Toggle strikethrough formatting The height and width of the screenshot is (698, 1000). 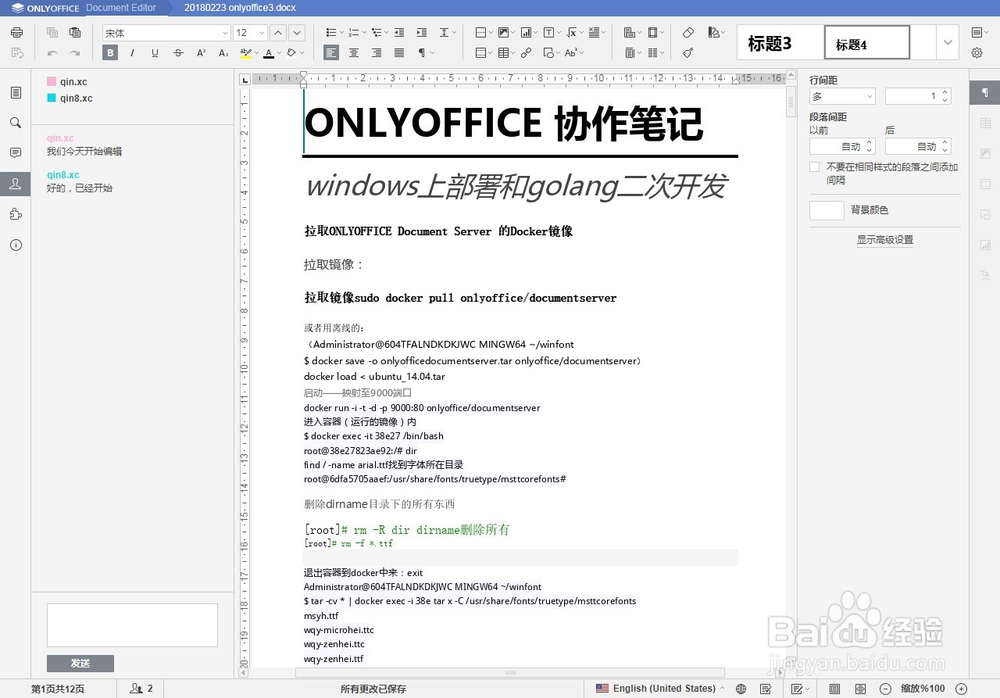click(178, 53)
